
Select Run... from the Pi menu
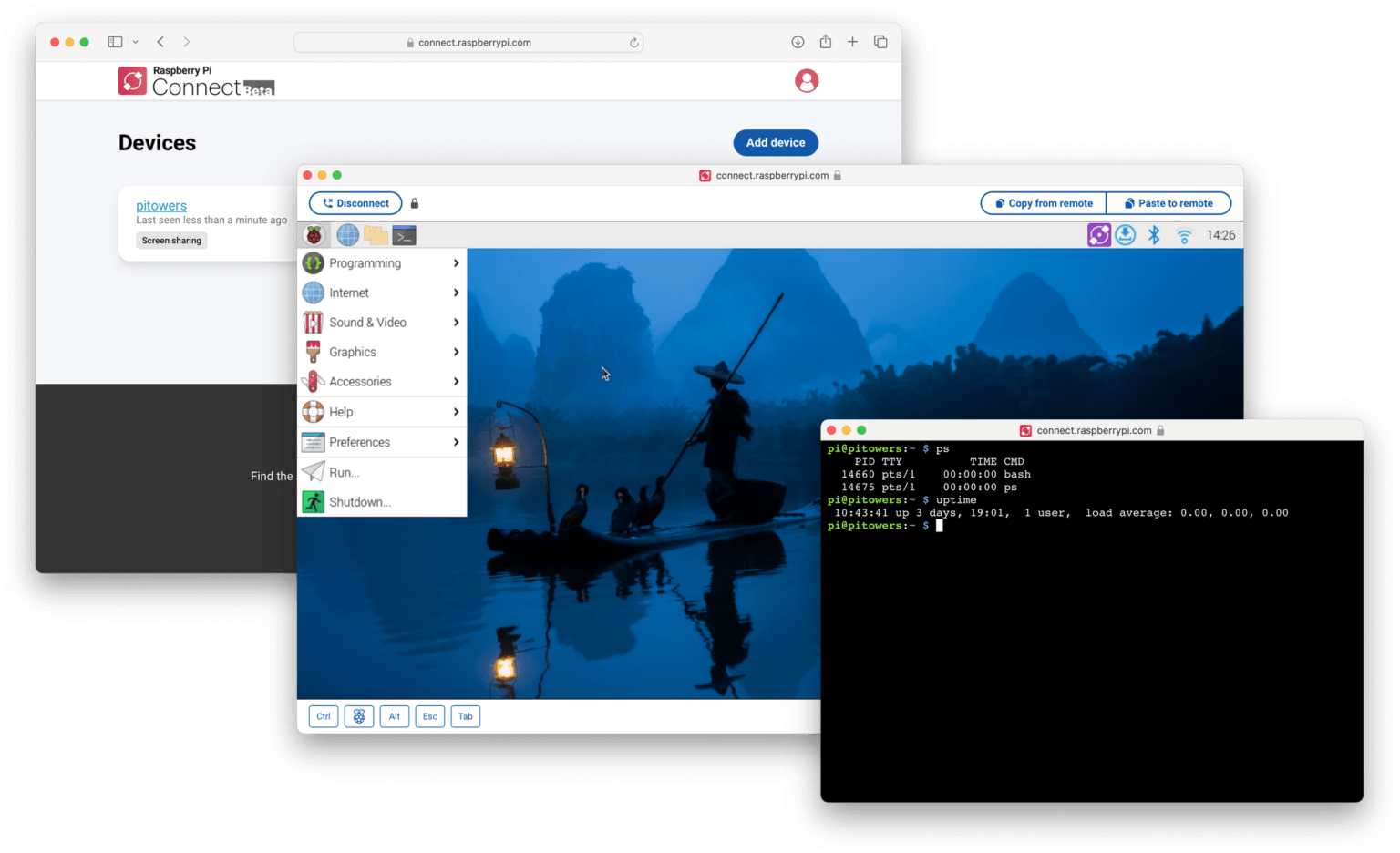click(382, 472)
